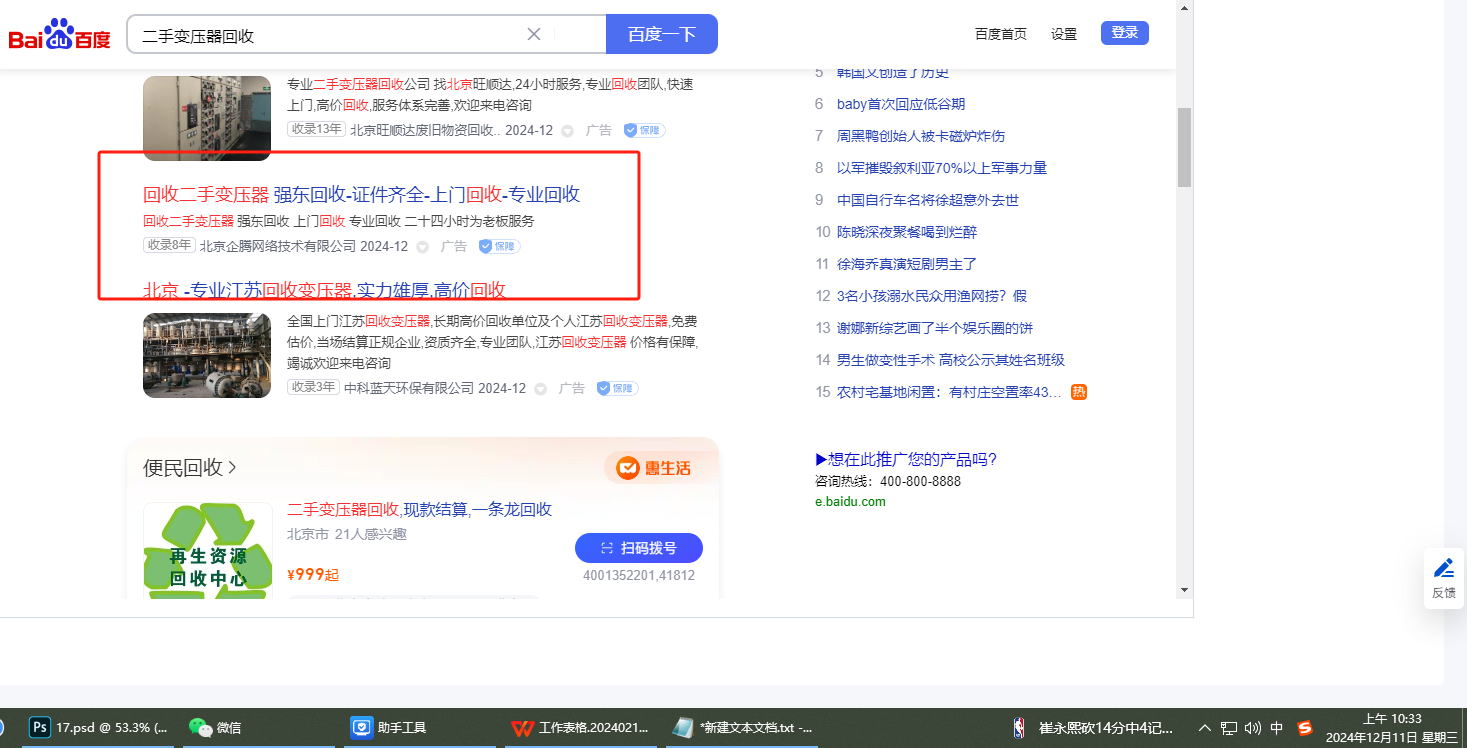Open 百度首页 in the top navigation

[1000, 34]
